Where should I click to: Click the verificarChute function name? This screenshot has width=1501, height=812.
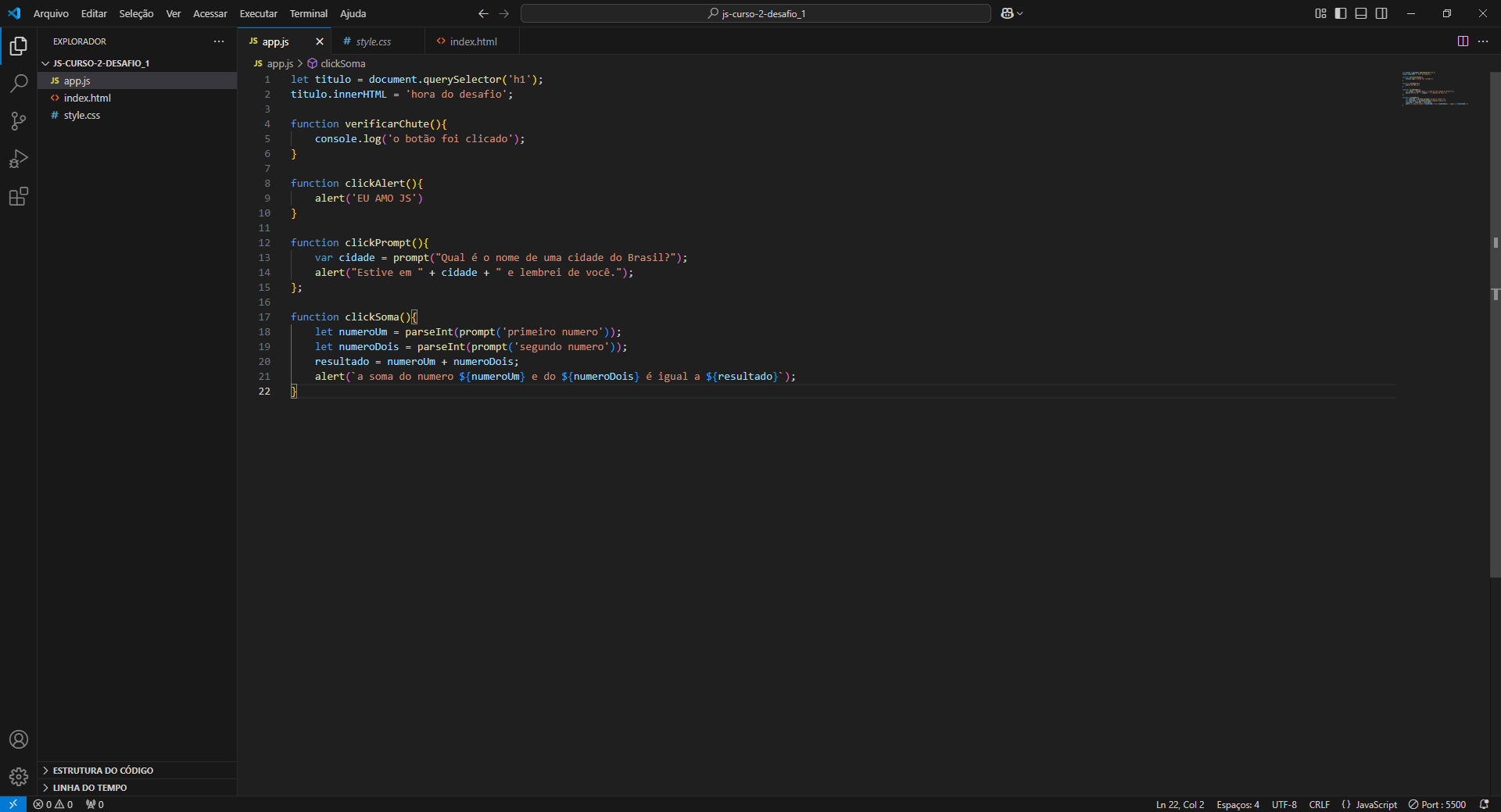coord(387,123)
